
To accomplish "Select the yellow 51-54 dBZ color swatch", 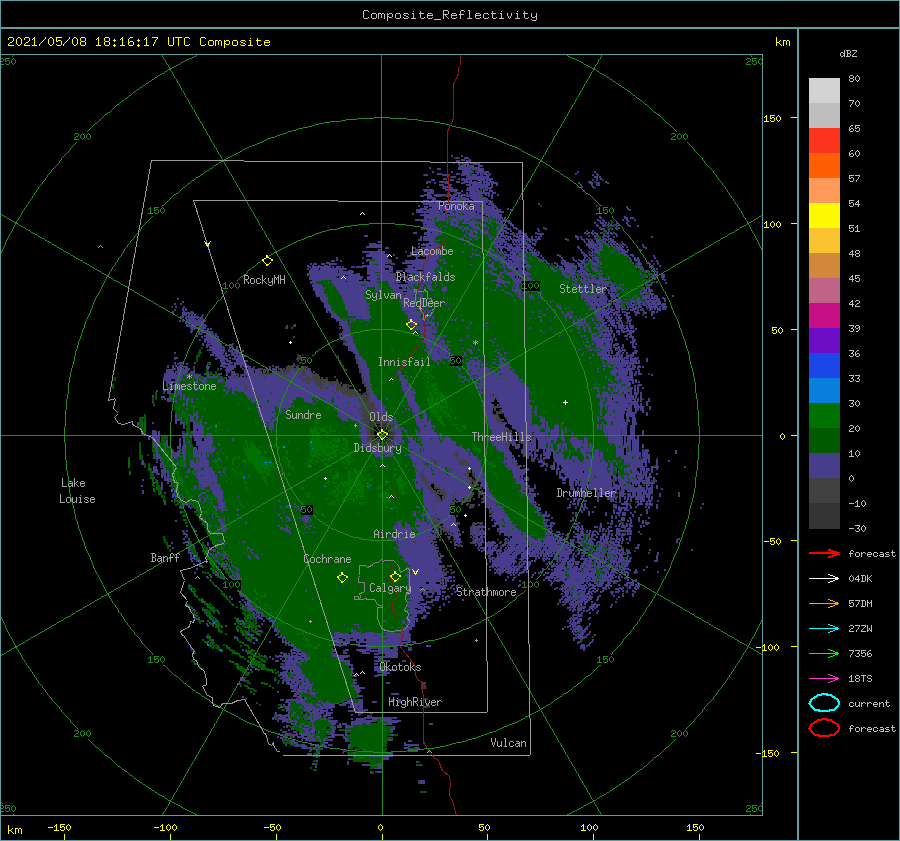I will pyautogui.click(x=824, y=215).
